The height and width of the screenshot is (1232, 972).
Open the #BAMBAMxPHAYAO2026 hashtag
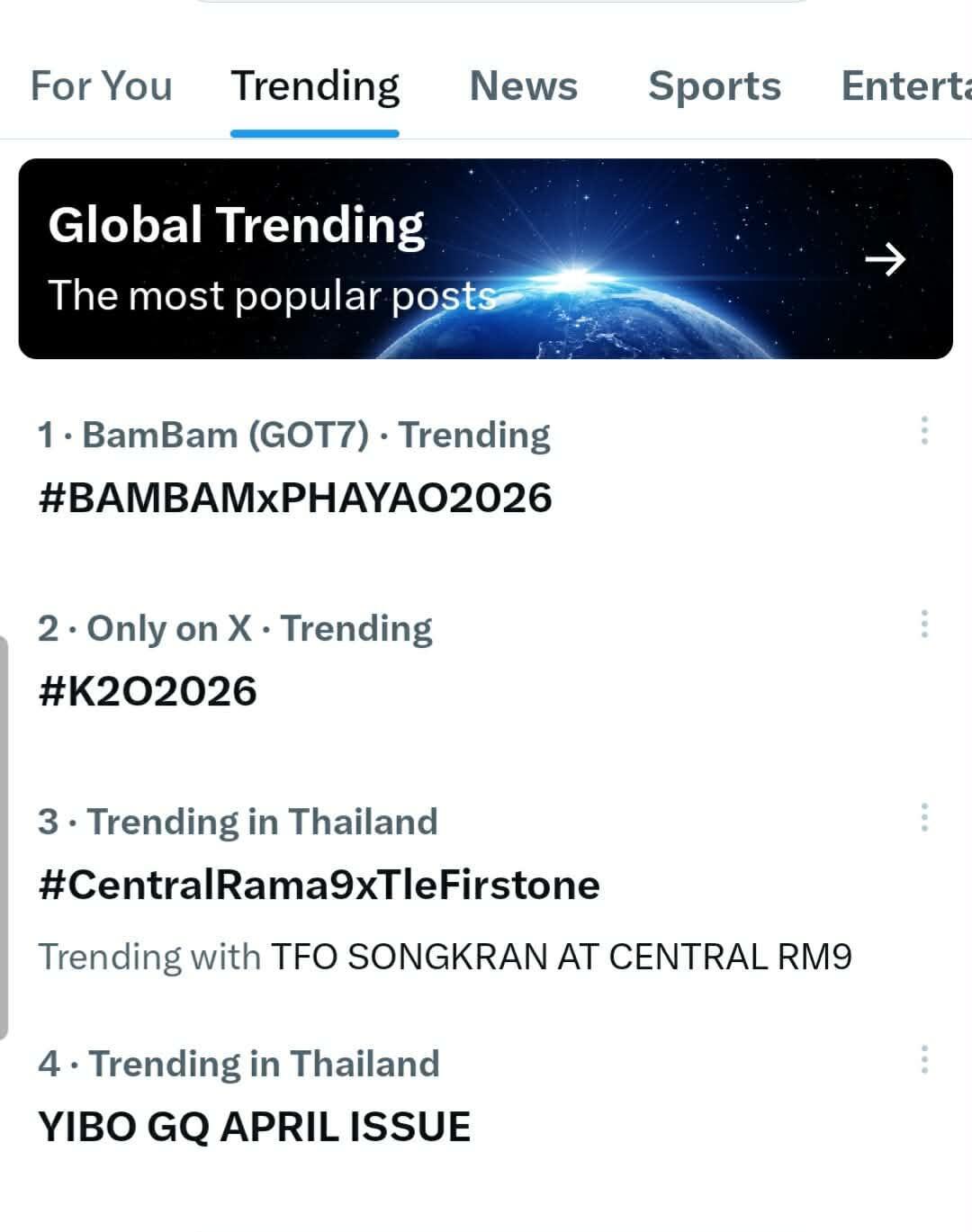295,498
